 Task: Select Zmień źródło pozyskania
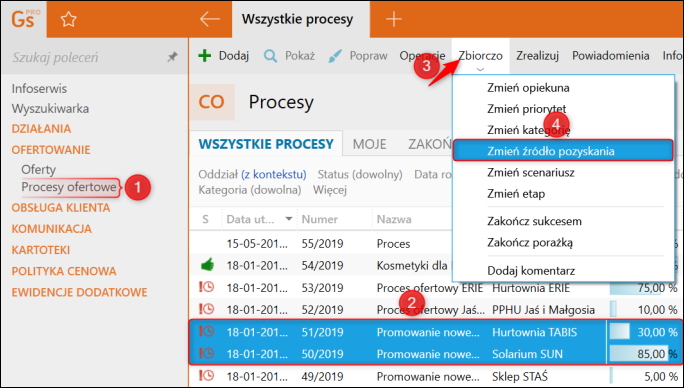coord(563,151)
